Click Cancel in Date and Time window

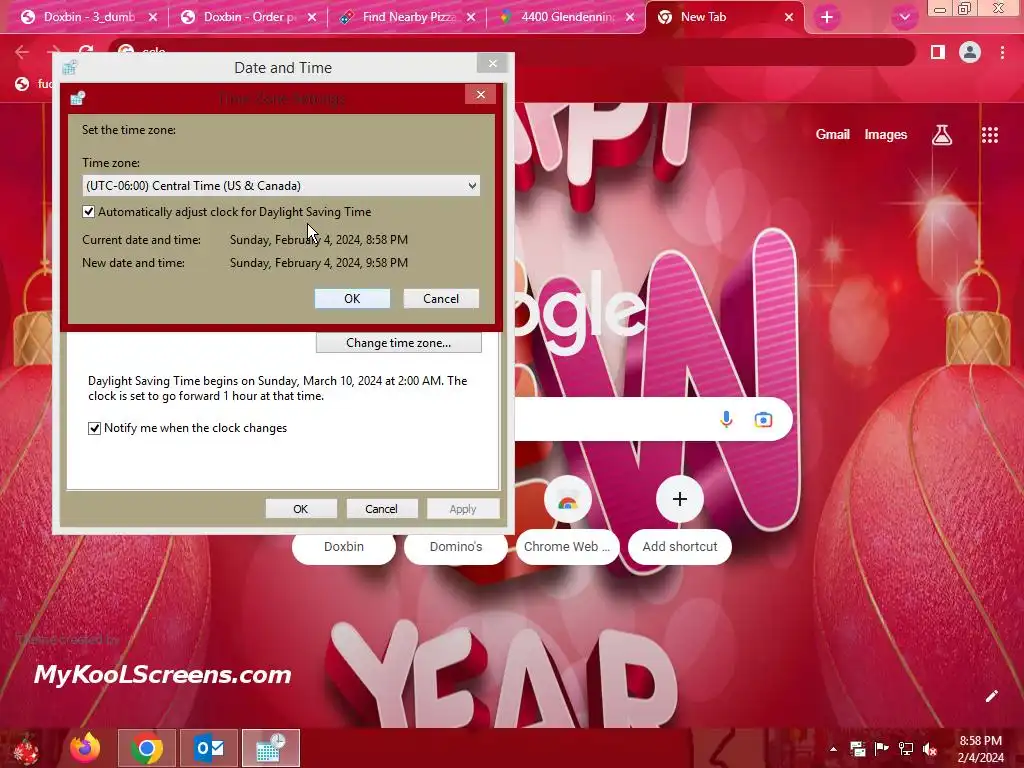click(381, 509)
